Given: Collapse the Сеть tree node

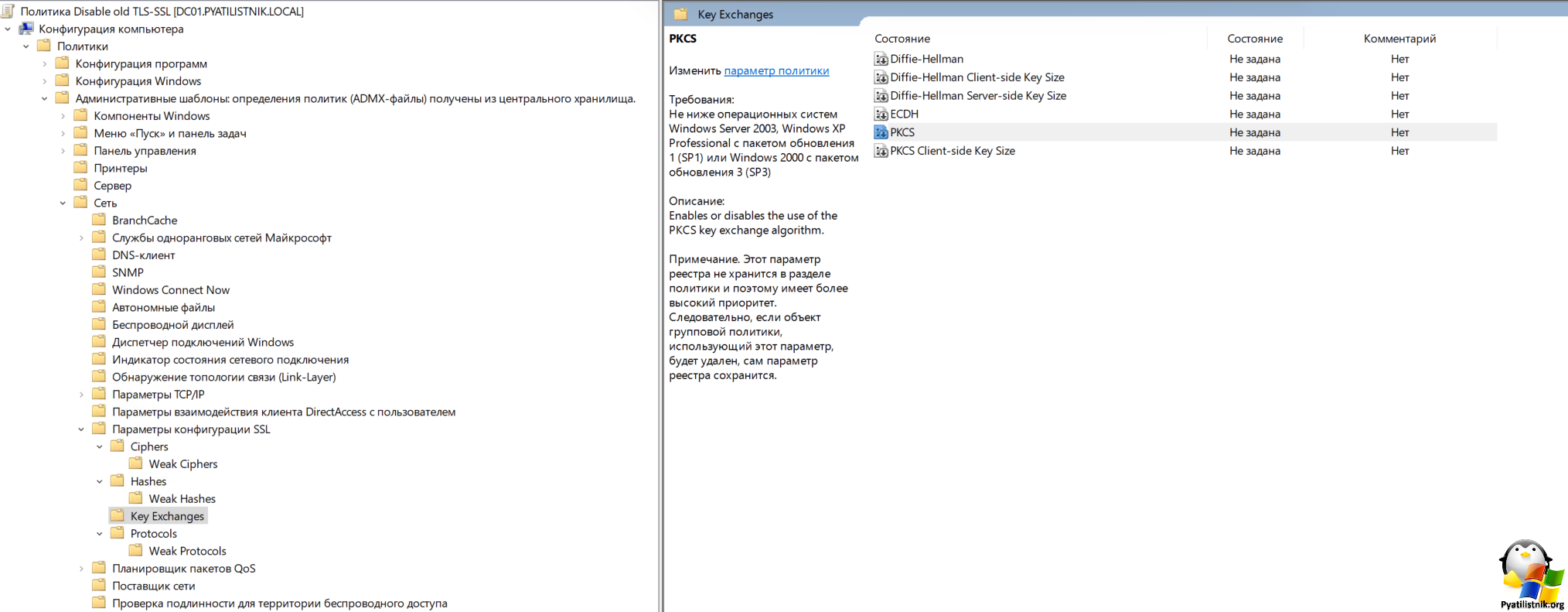Looking at the screenshot, I should tap(63, 203).
